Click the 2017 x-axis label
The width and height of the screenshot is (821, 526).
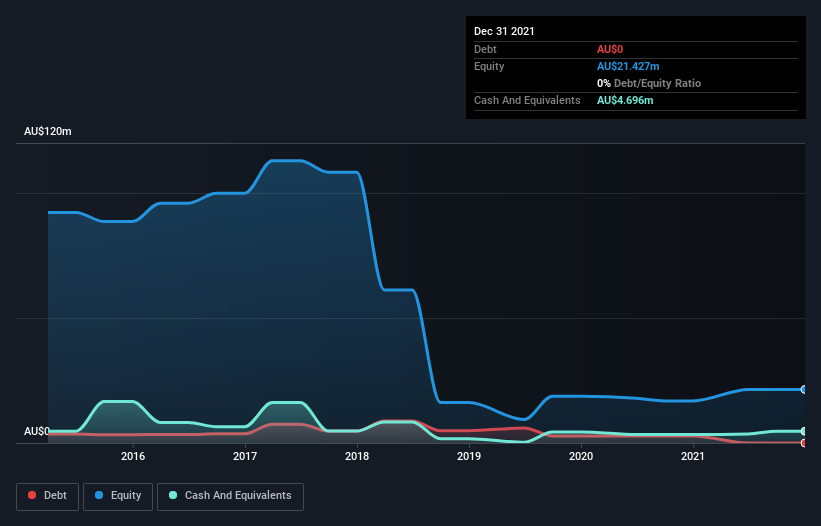(x=245, y=456)
